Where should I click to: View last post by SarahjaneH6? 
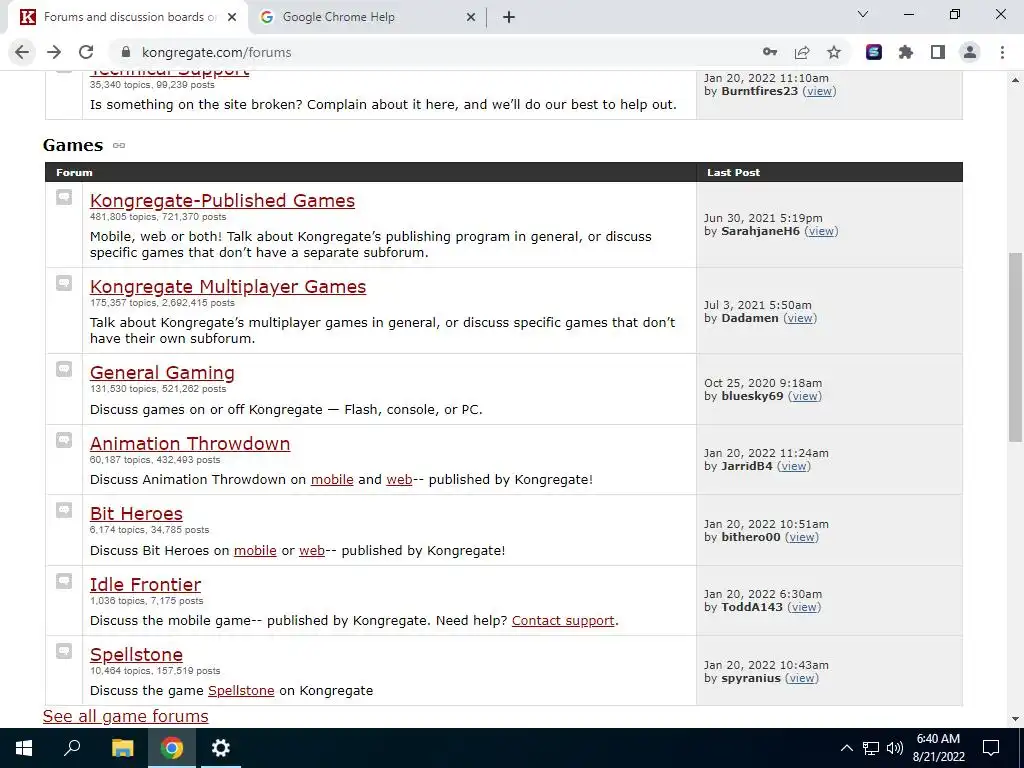click(821, 231)
